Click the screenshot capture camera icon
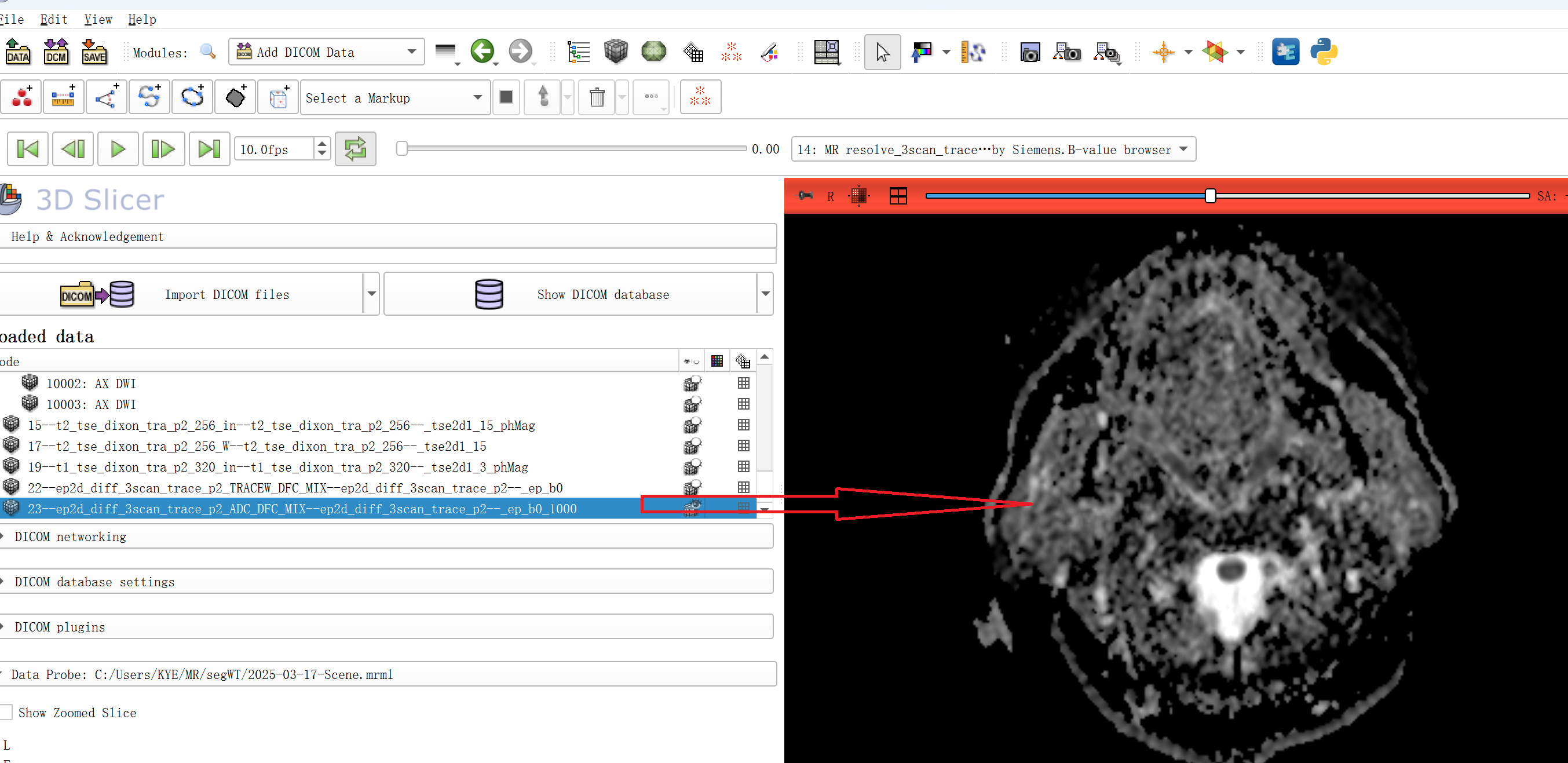Viewport: 1568px width, 763px height. (x=1029, y=52)
